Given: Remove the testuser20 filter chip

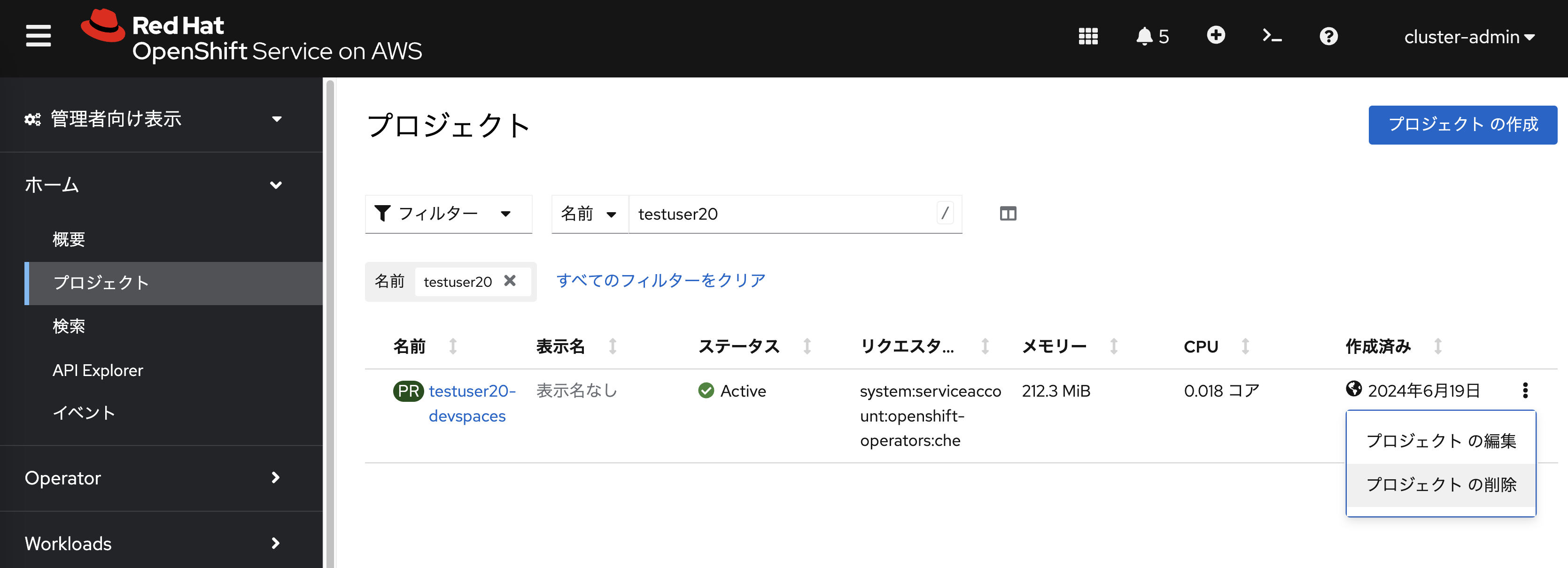Looking at the screenshot, I should 510,281.
